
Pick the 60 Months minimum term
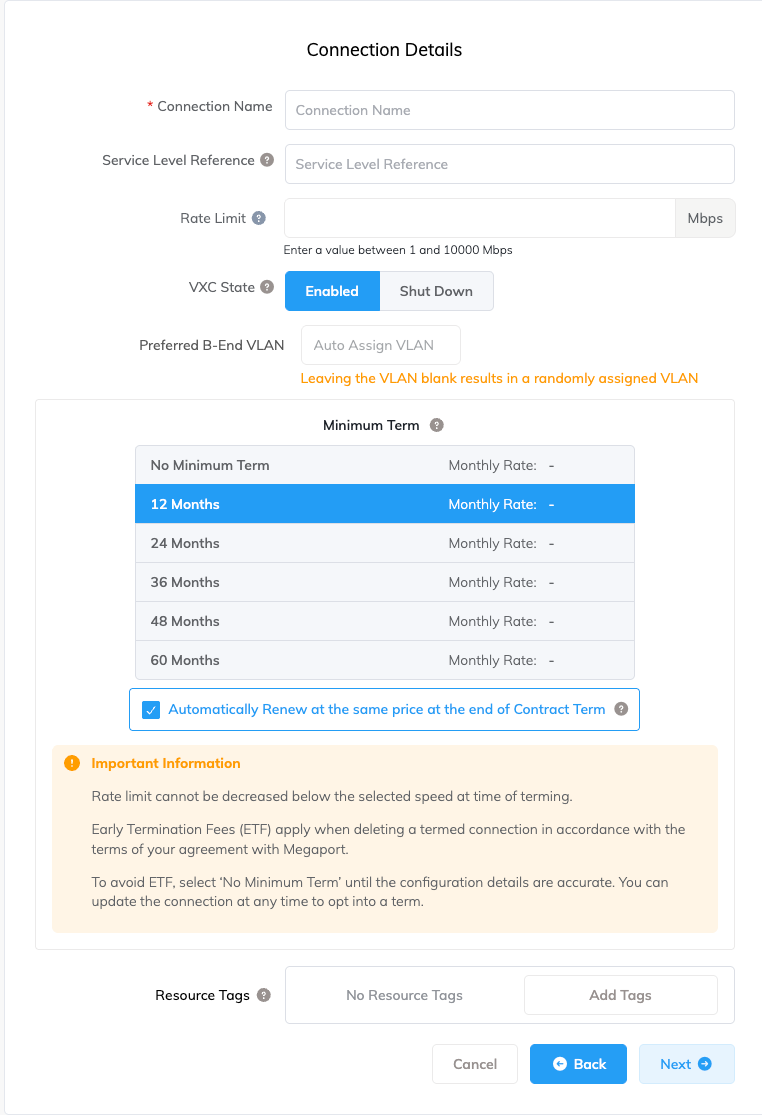(x=384, y=660)
